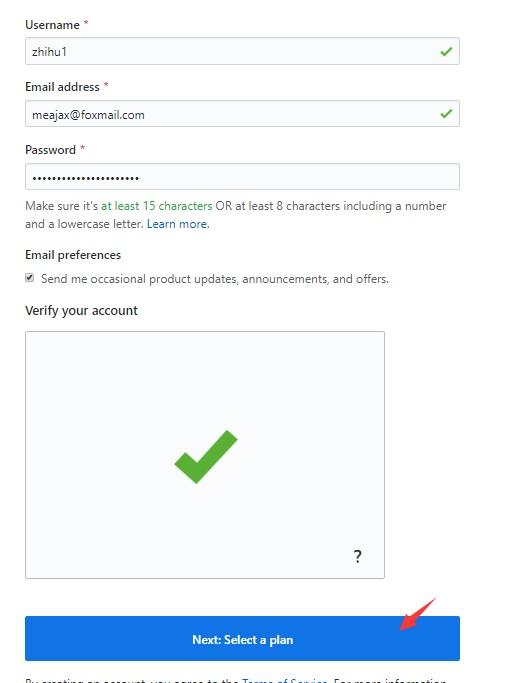Viewport: 529px width, 683px height.
Task: Click the 'at least 15 characters' green hint text
Action: [156, 206]
